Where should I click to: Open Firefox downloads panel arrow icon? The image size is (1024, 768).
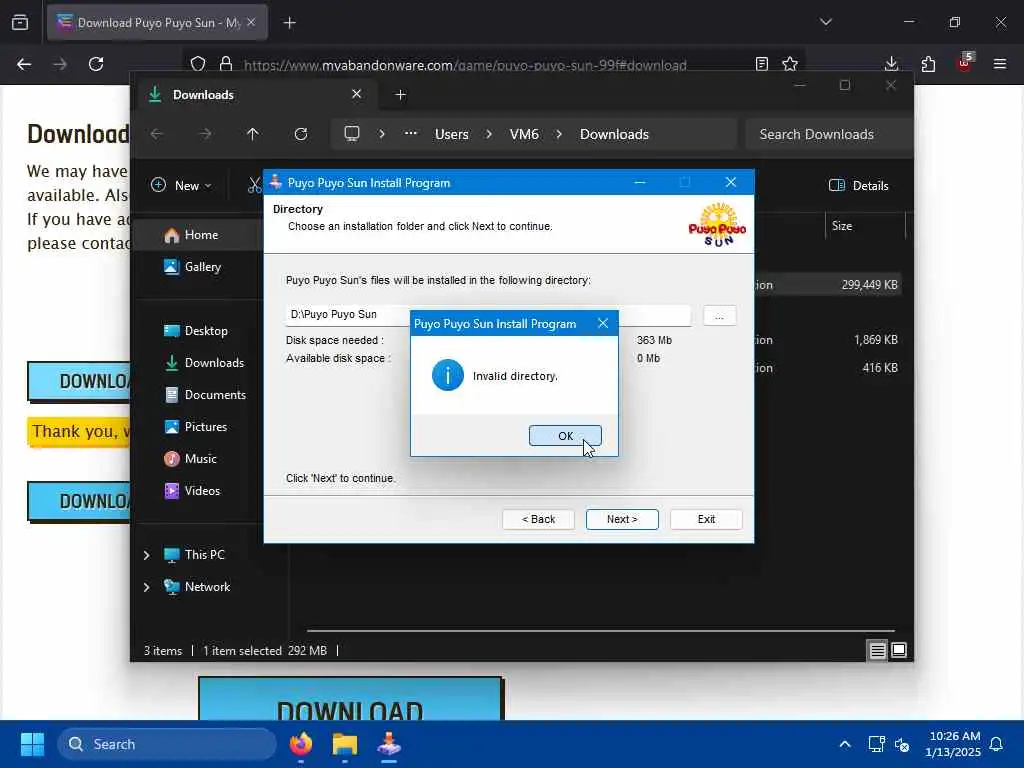click(891, 64)
